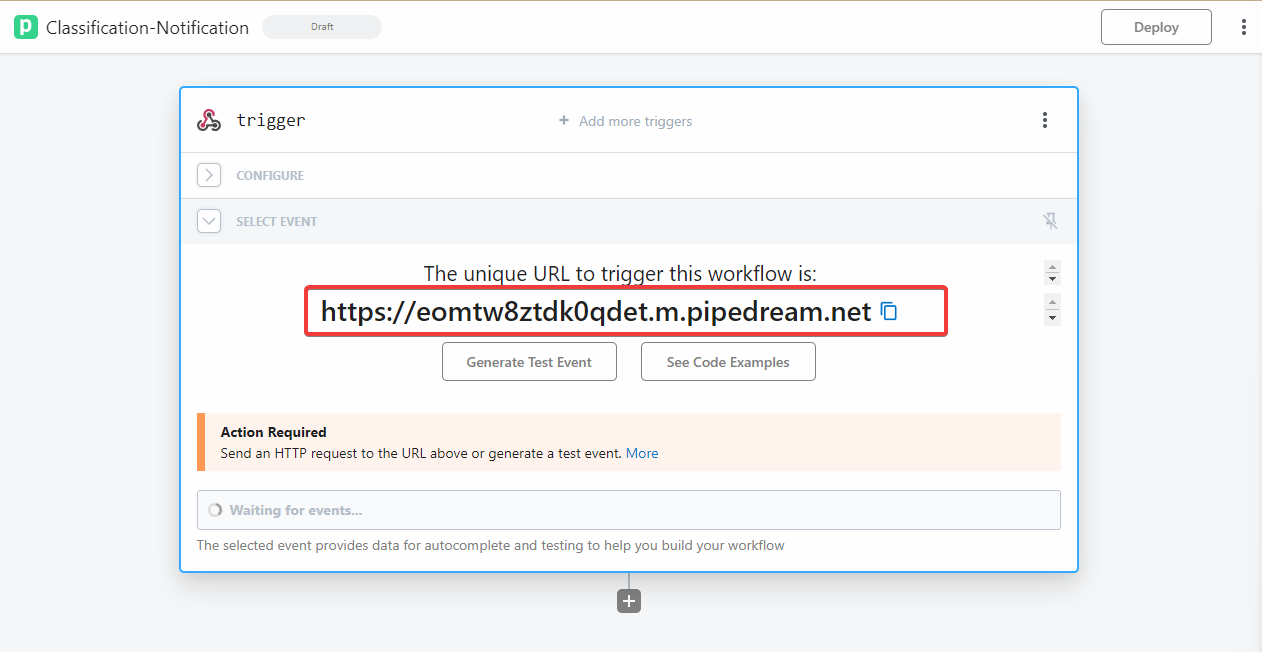1262x652 pixels.
Task: Click the Draft status badge
Action: coord(322,27)
